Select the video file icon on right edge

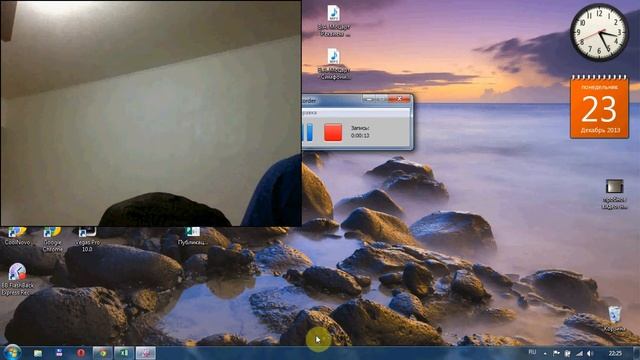(614, 194)
